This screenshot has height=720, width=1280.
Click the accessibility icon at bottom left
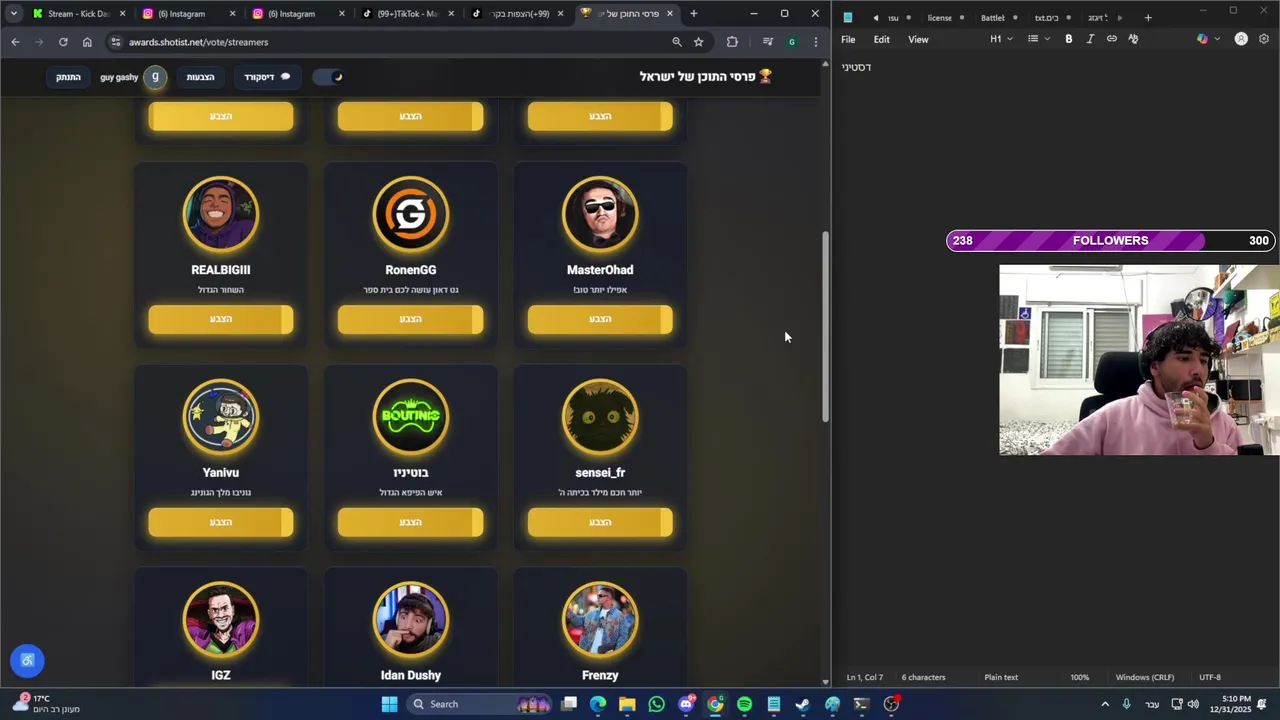click(27, 660)
